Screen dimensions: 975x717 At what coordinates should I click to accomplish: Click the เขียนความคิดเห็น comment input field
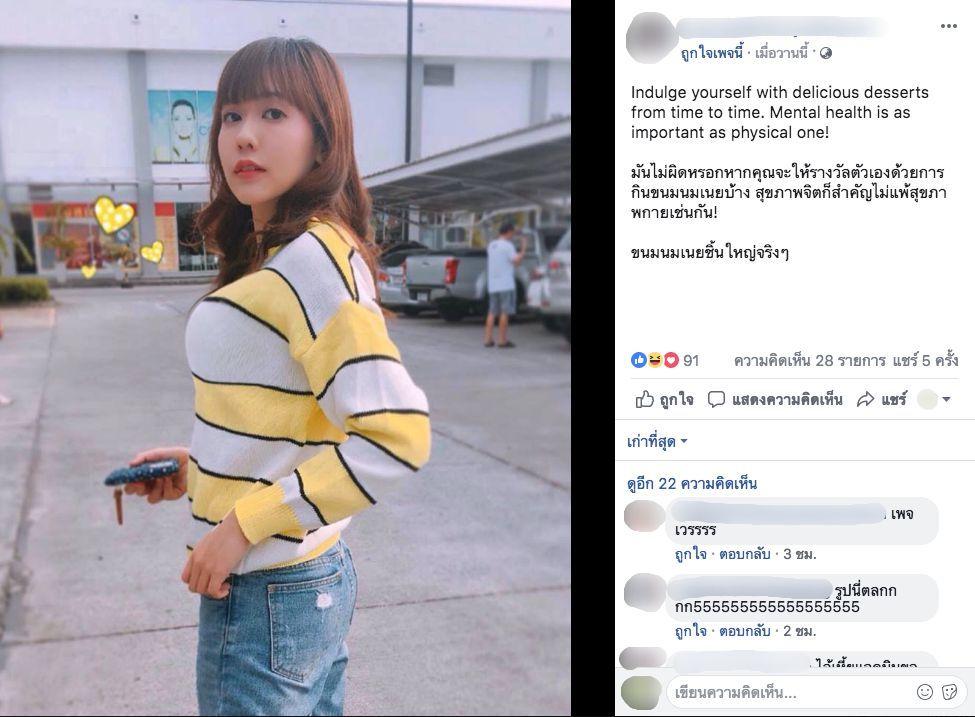coord(790,692)
